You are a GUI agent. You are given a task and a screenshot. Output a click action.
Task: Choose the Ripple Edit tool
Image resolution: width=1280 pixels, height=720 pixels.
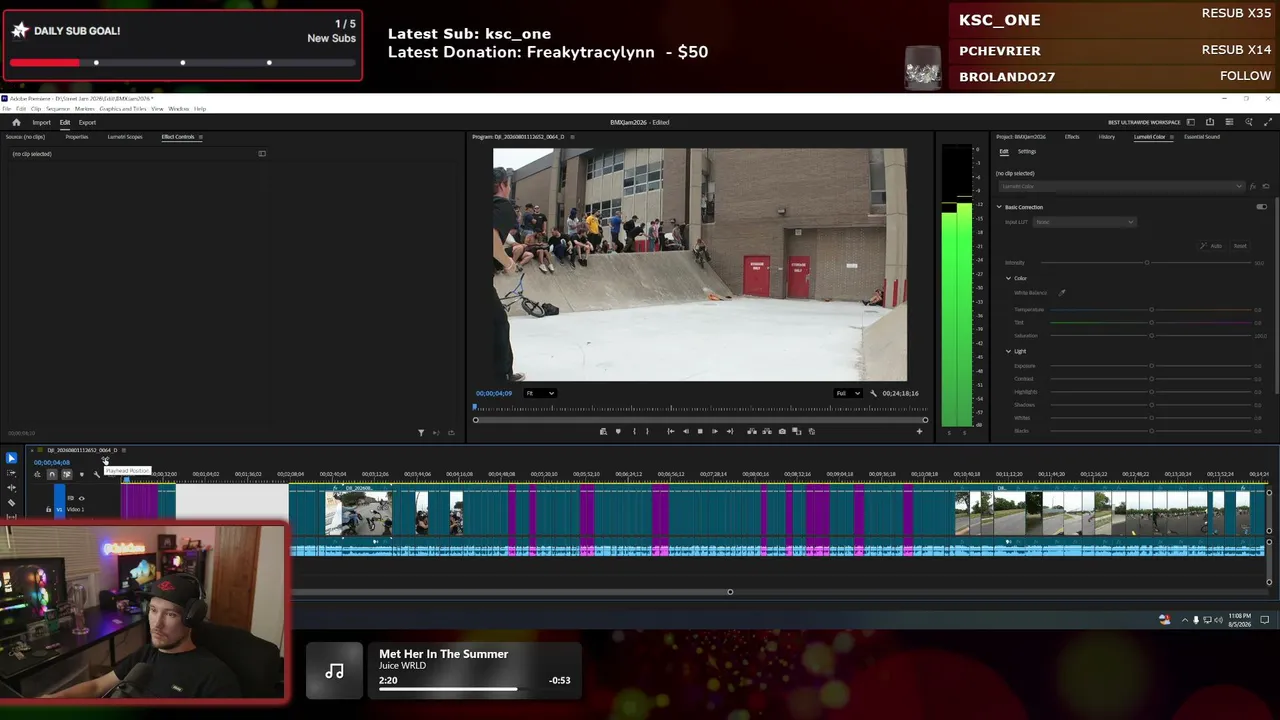pyautogui.click(x=11, y=488)
